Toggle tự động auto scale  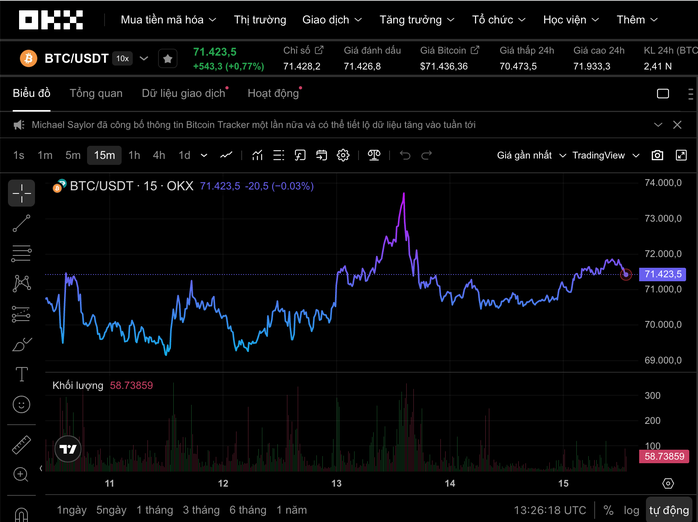point(669,510)
